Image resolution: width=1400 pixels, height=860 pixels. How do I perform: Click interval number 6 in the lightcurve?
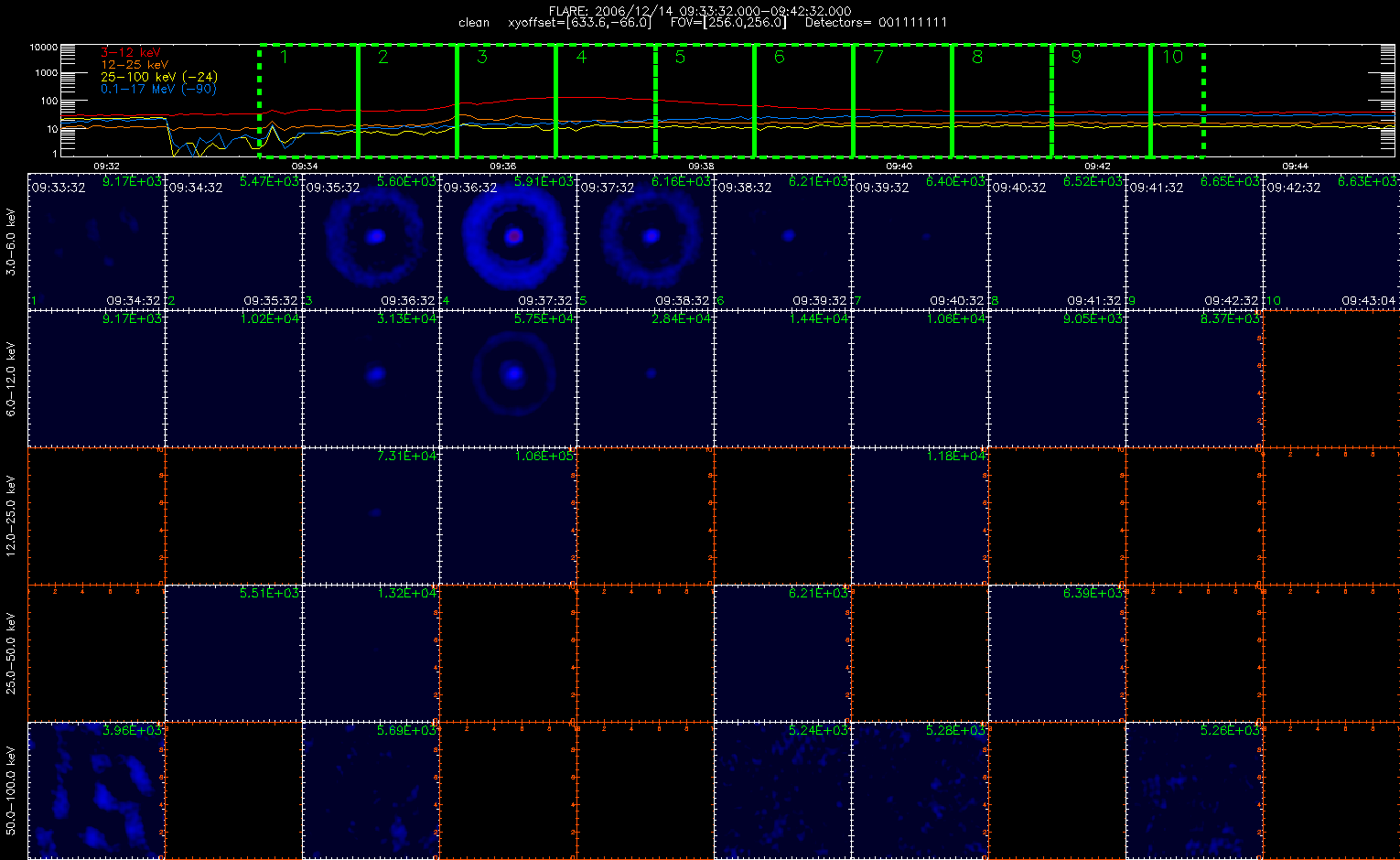pyautogui.click(x=779, y=57)
